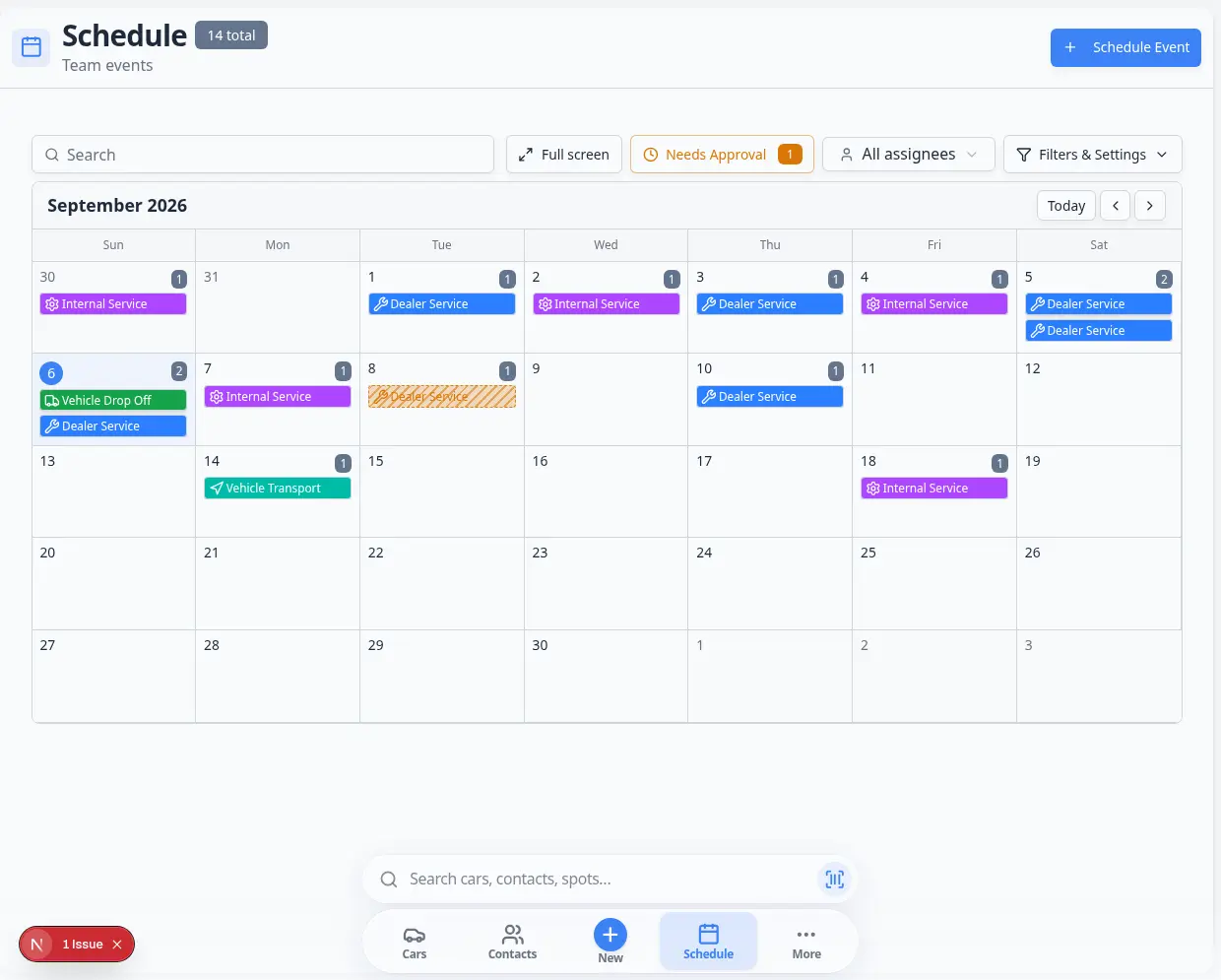1221x980 pixels.
Task: Select day 12 date number
Action: tap(1033, 368)
